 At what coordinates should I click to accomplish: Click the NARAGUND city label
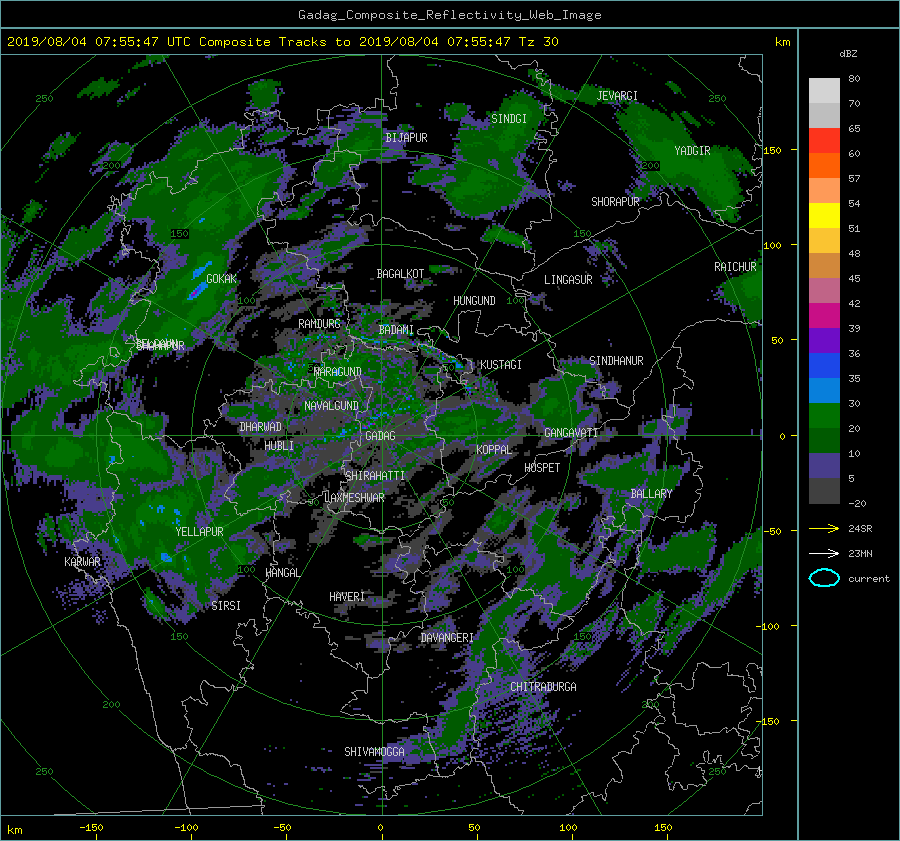click(338, 372)
